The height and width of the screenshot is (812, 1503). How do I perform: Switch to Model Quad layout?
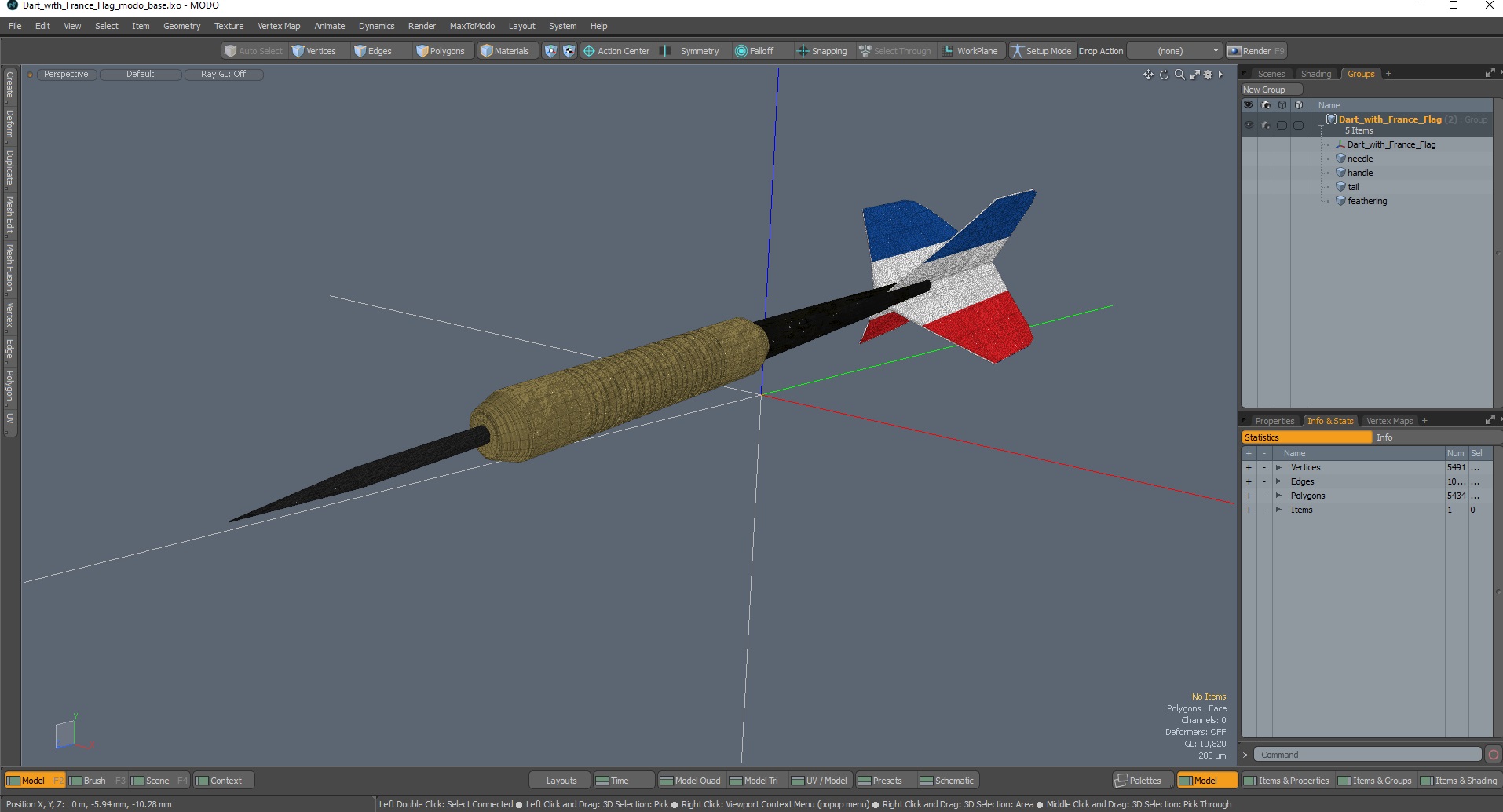pyautogui.click(x=690, y=781)
